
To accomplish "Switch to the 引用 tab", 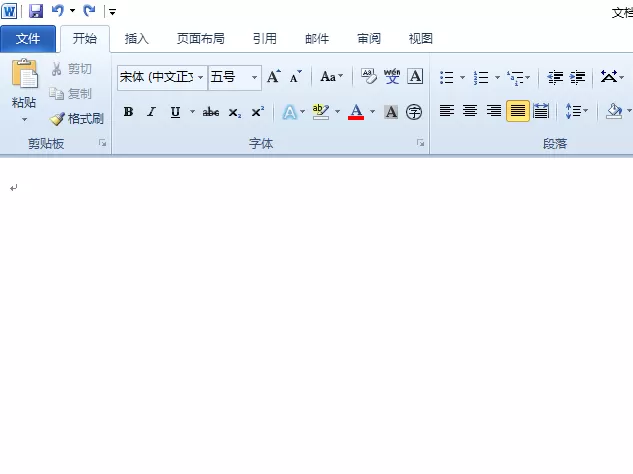I will click(x=264, y=39).
